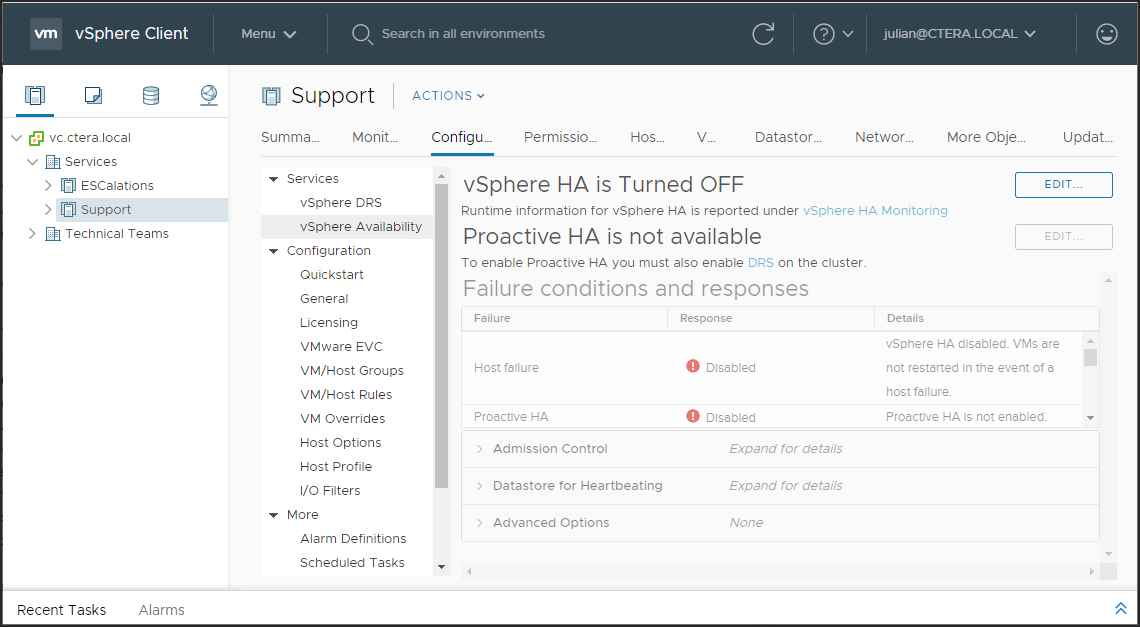Open General configuration
The height and width of the screenshot is (627, 1140).
coord(324,298)
